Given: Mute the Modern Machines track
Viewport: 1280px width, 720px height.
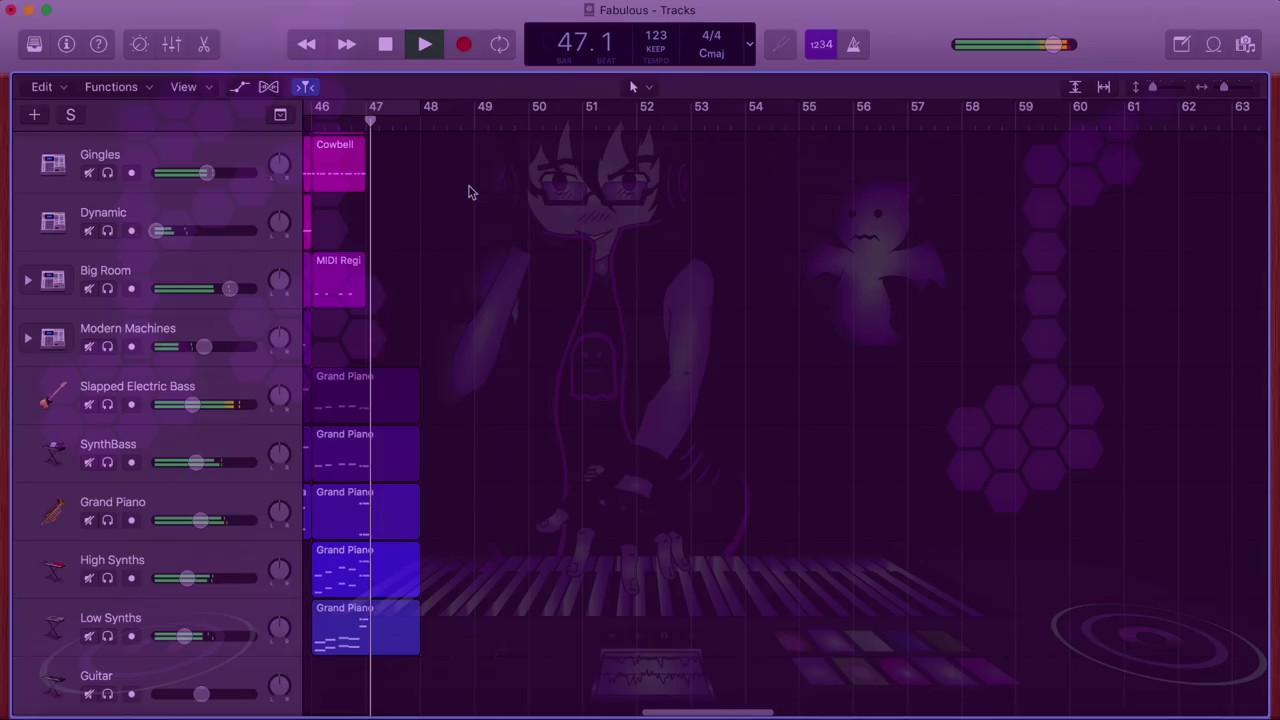Looking at the screenshot, I should pyautogui.click(x=88, y=347).
